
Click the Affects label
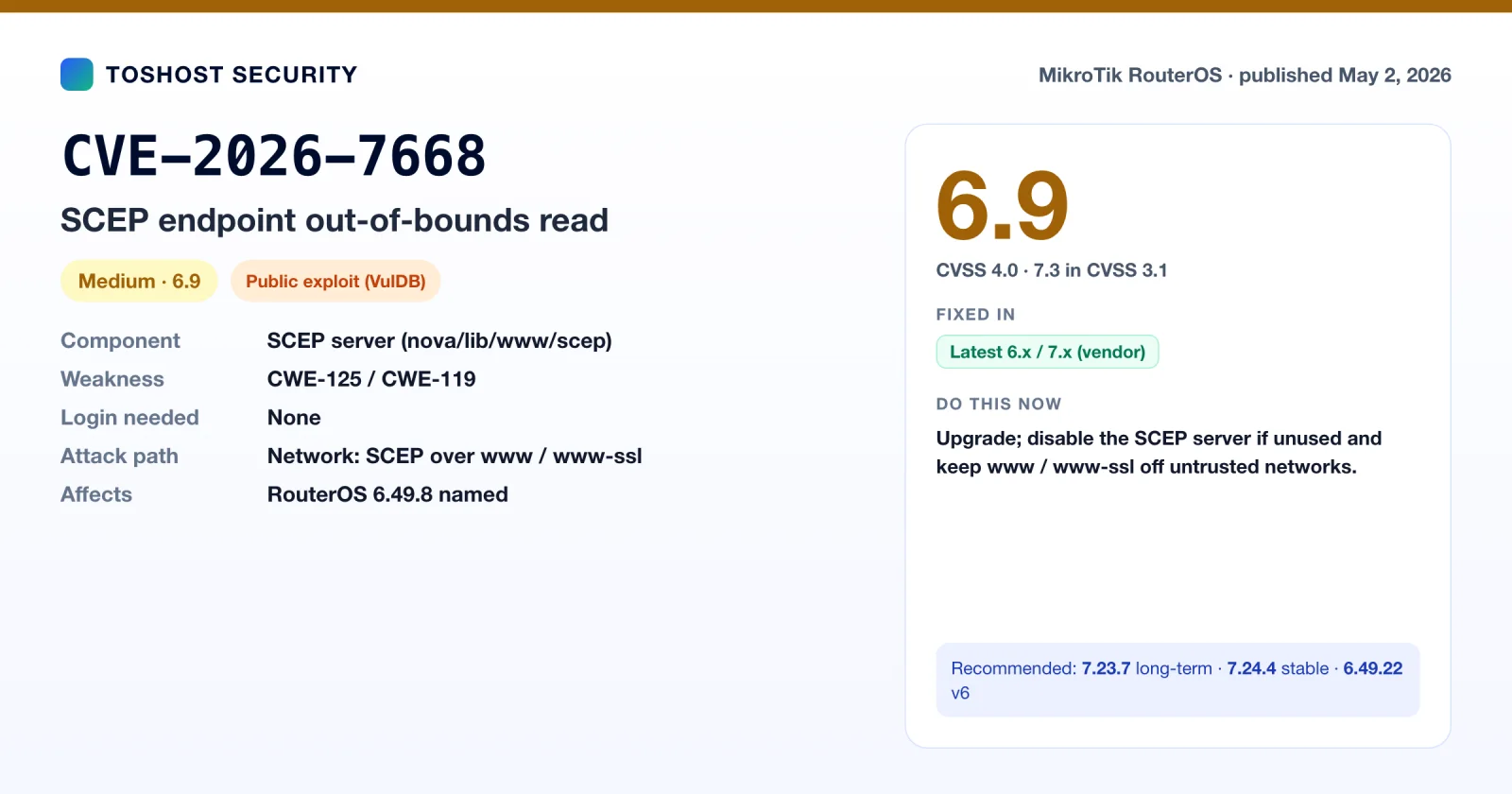(x=96, y=494)
